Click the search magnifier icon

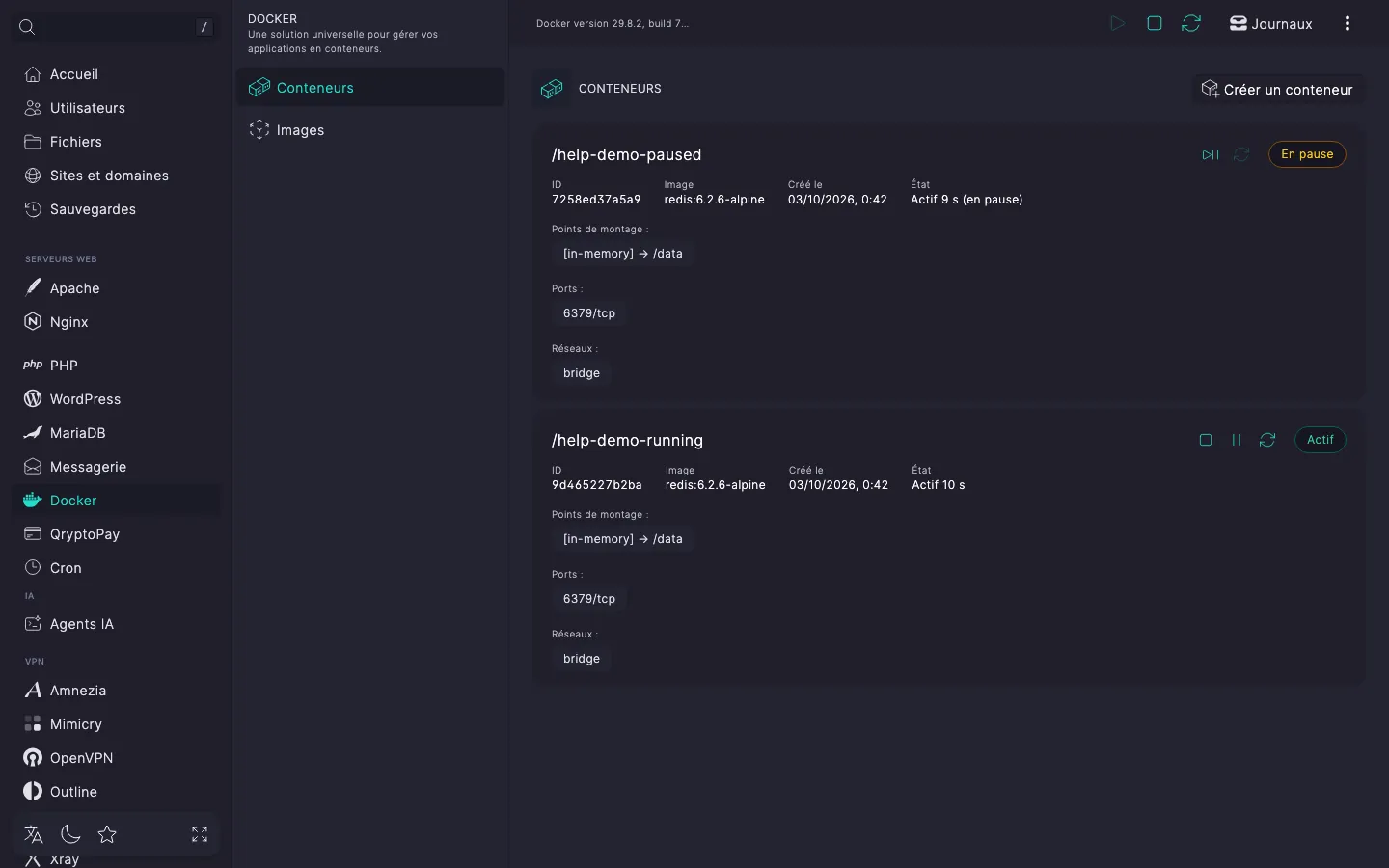[x=27, y=27]
